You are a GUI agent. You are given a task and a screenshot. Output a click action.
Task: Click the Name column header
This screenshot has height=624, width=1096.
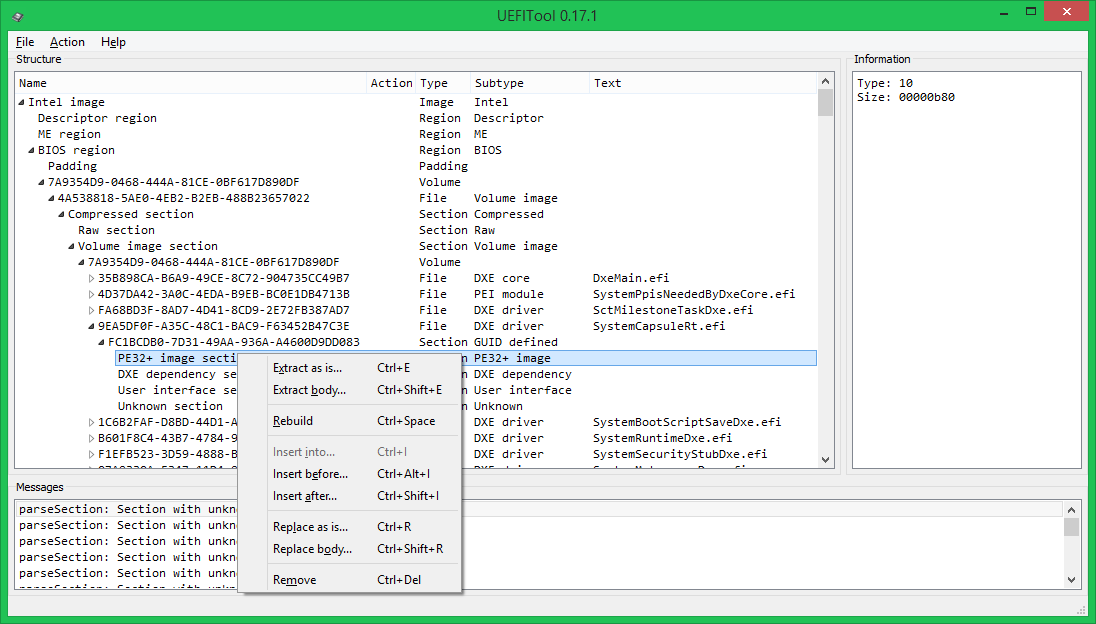click(x=191, y=83)
